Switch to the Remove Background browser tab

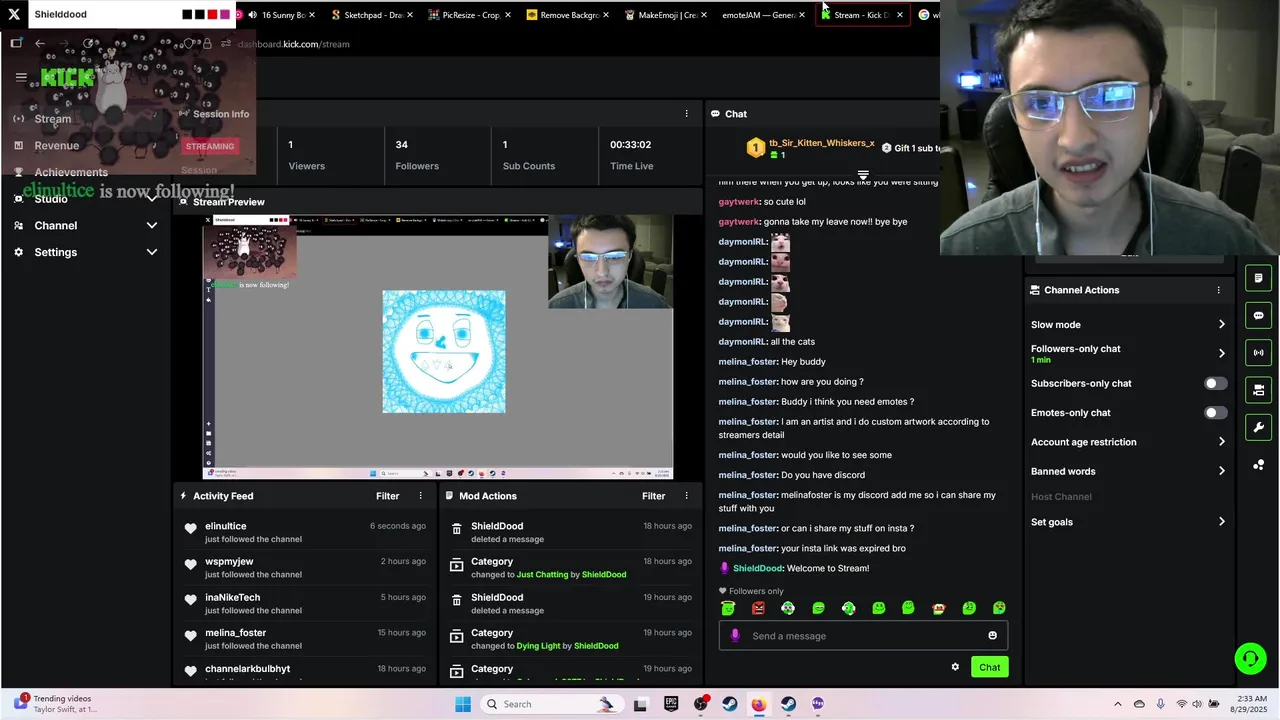(568, 15)
